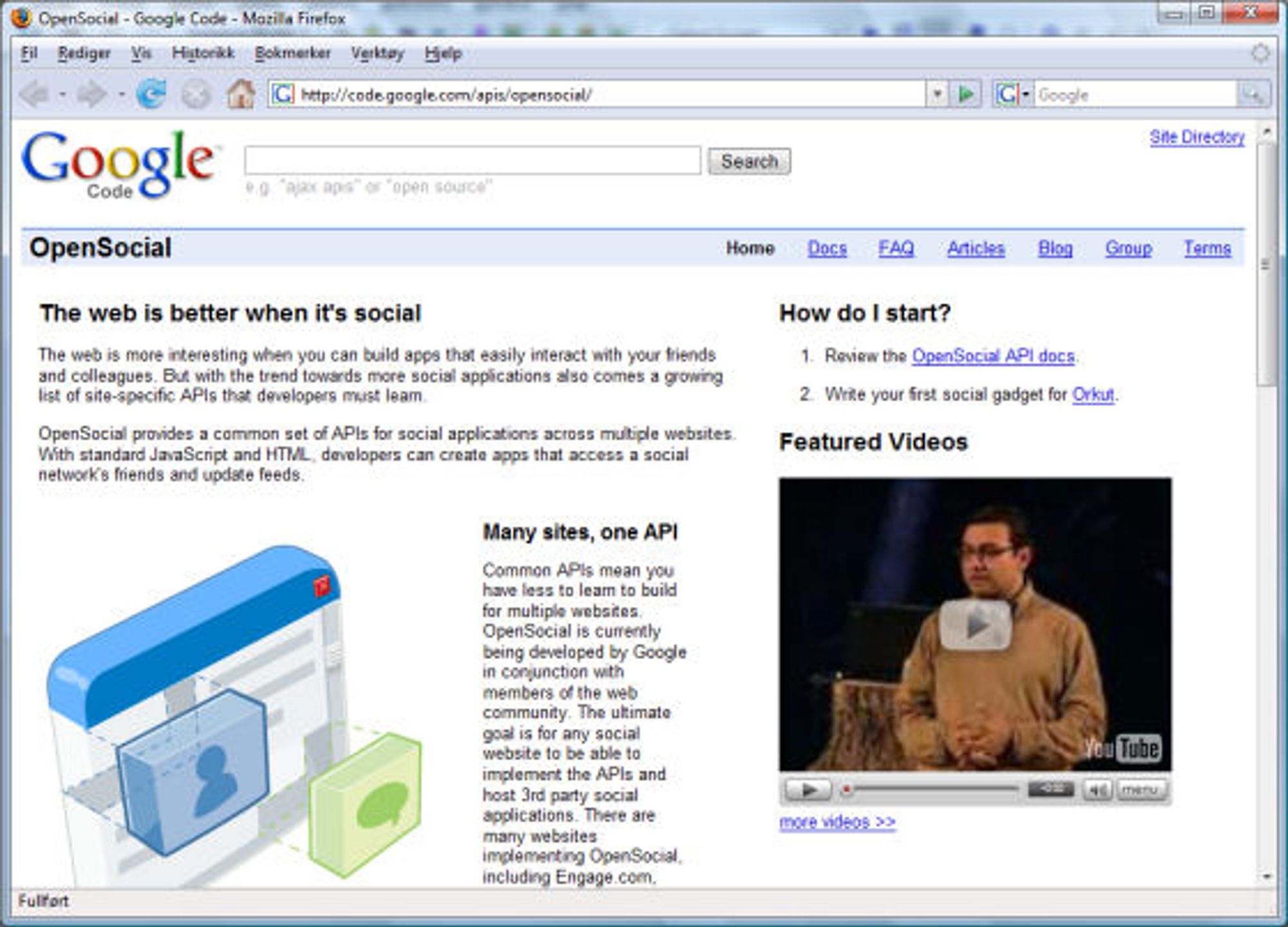1288x927 pixels.
Task: Open the forward history dropdown arrow
Action: pos(121,95)
